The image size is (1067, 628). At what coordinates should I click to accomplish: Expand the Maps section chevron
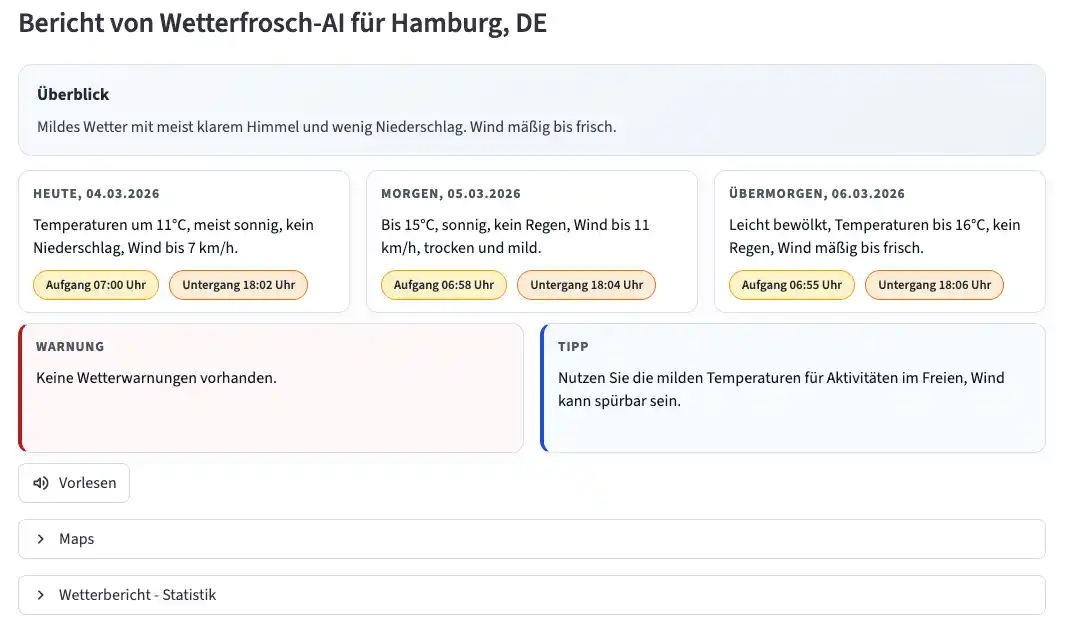point(41,539)
